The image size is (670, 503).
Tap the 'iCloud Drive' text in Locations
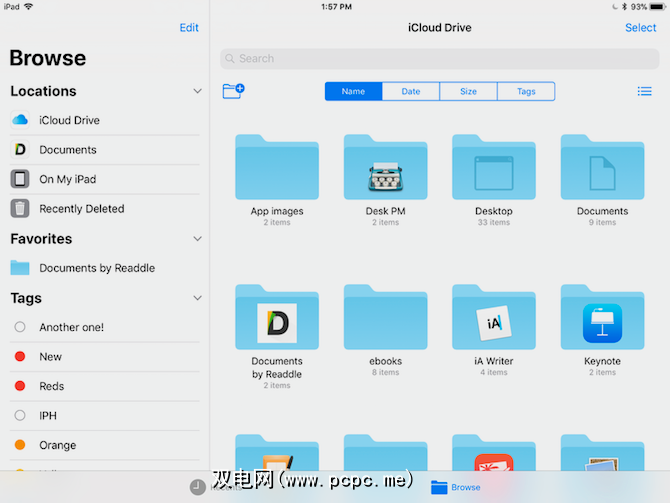[x=69, y=120]
